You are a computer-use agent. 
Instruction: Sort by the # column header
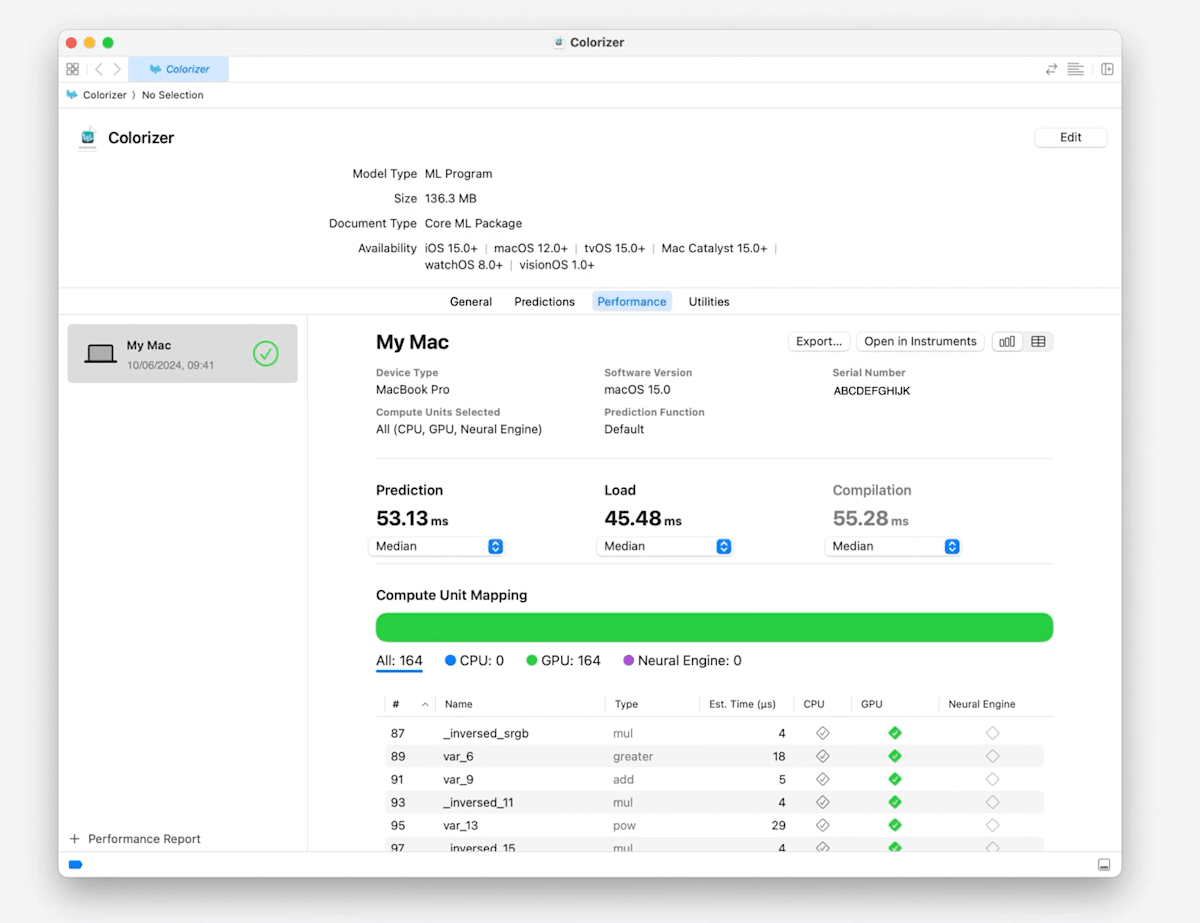click(x=410, y=704)
